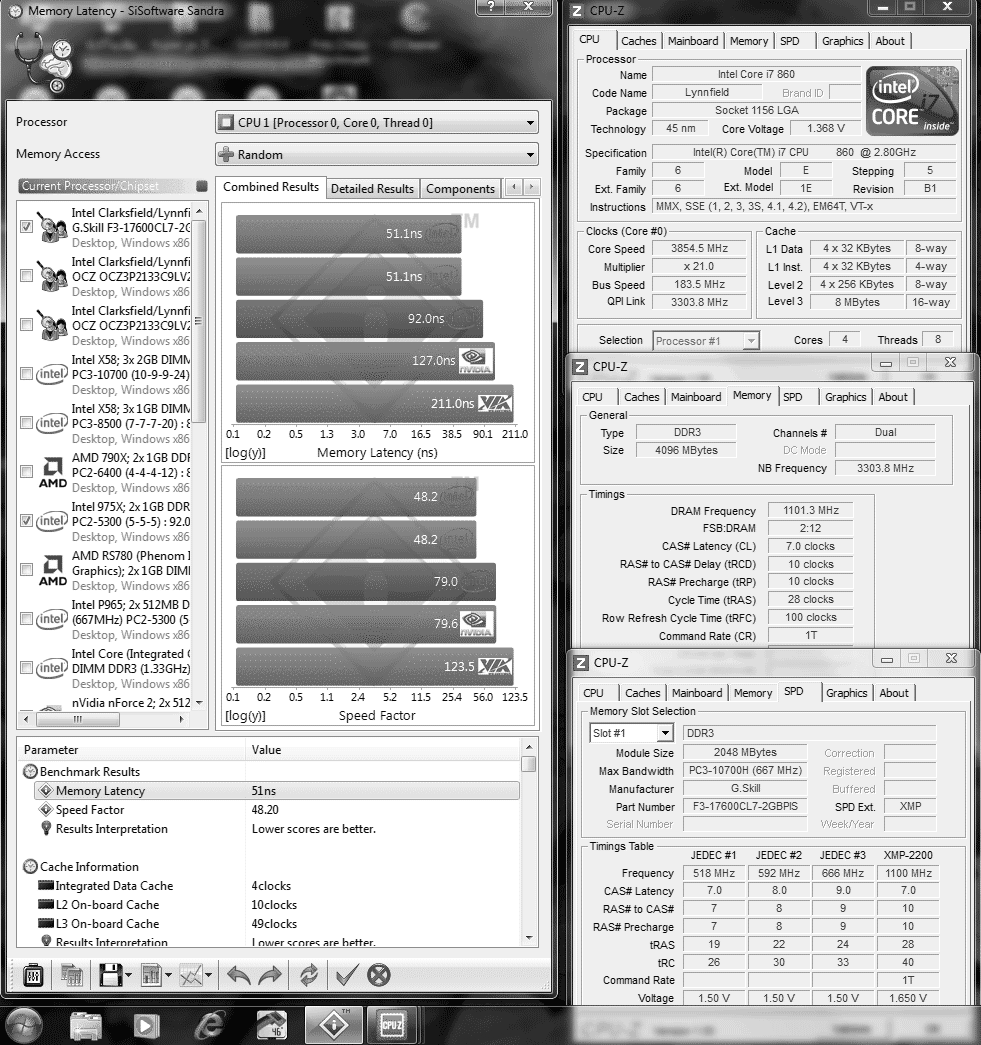The height and width of the screenshot is (1045, 981).
Task: Switch to the Detailed Results tab
Action: pos(372,189)
